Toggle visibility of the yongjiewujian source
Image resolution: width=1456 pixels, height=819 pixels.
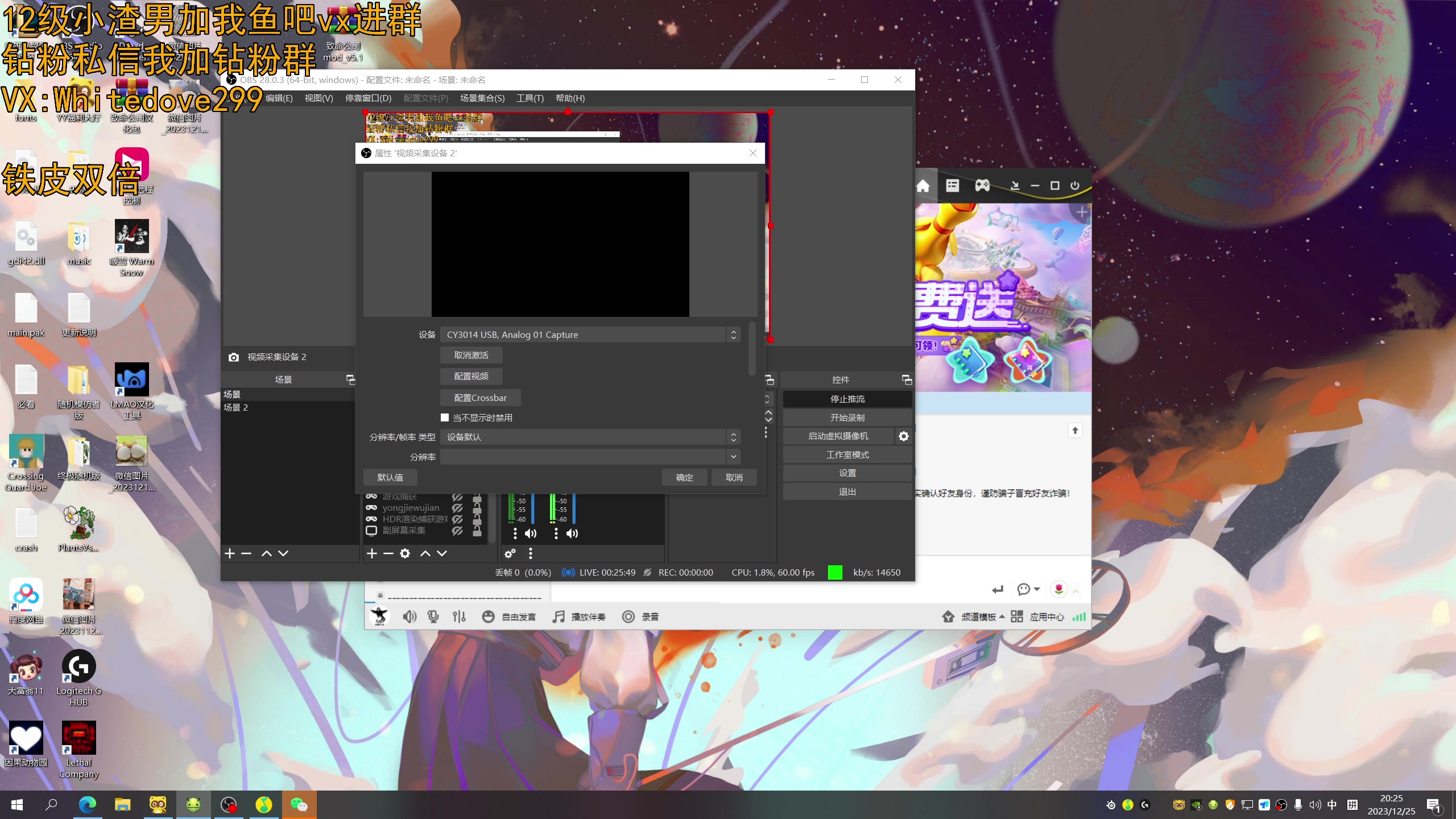click(457, 508)
